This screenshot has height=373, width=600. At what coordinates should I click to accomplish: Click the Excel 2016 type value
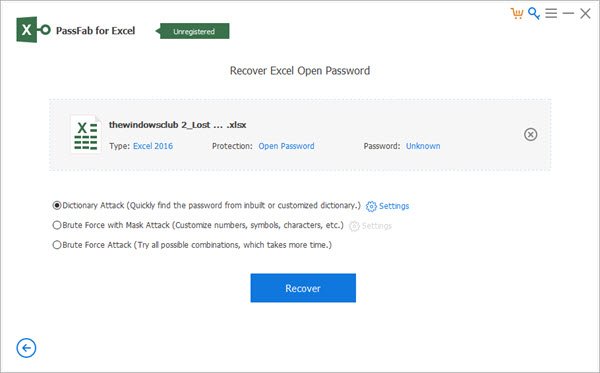click(x=153, y=146)
